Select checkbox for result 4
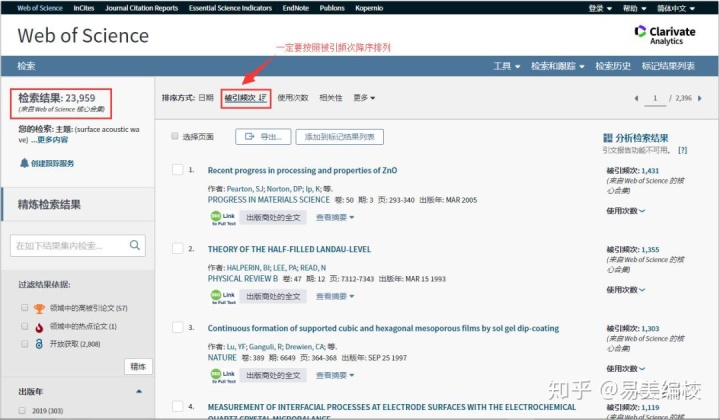This screenshot has width=720, height=420. pos(177,406)
